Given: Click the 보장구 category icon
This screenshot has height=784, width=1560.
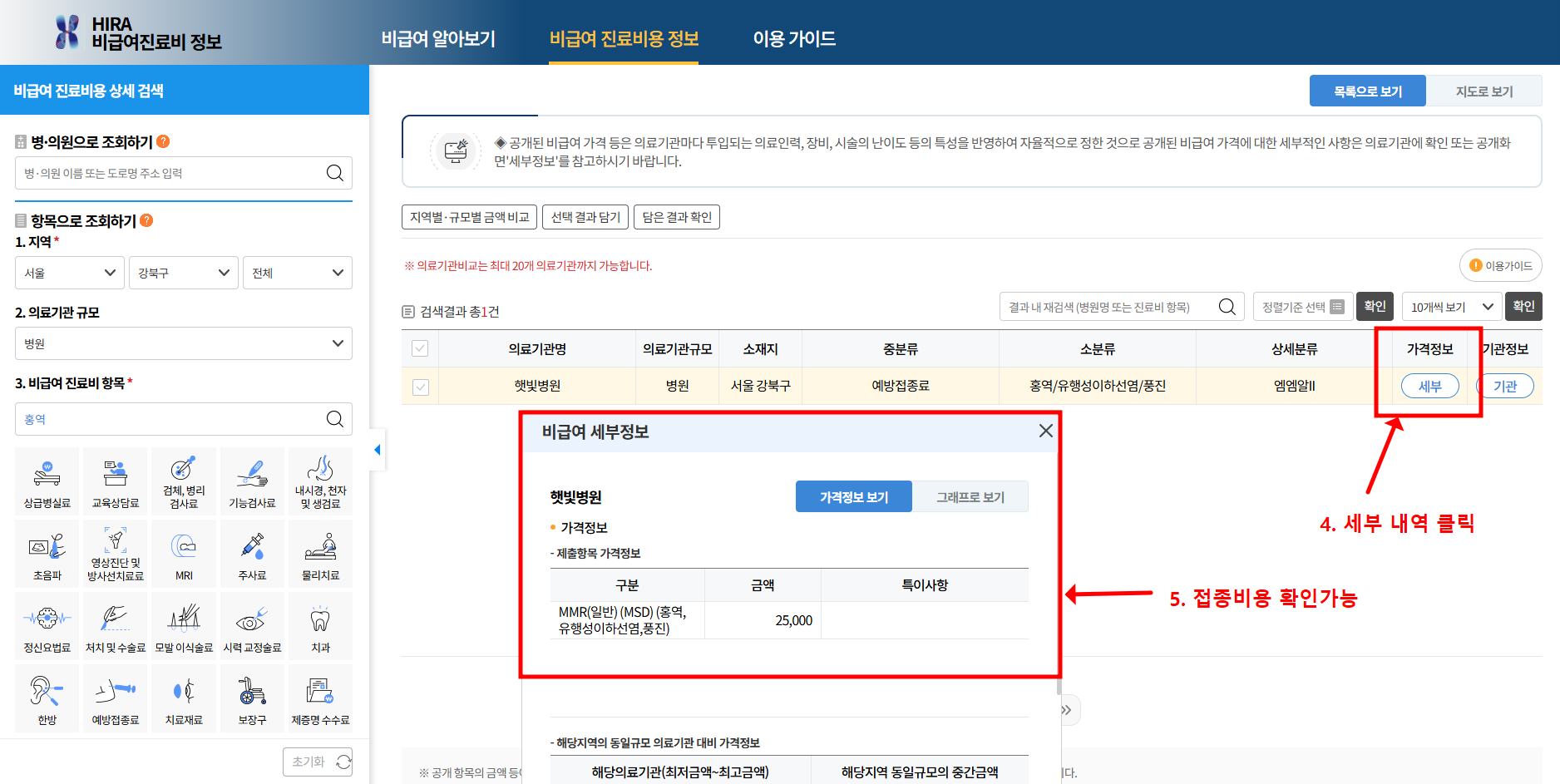Looking at the screenshot, I should click(252, 698).
